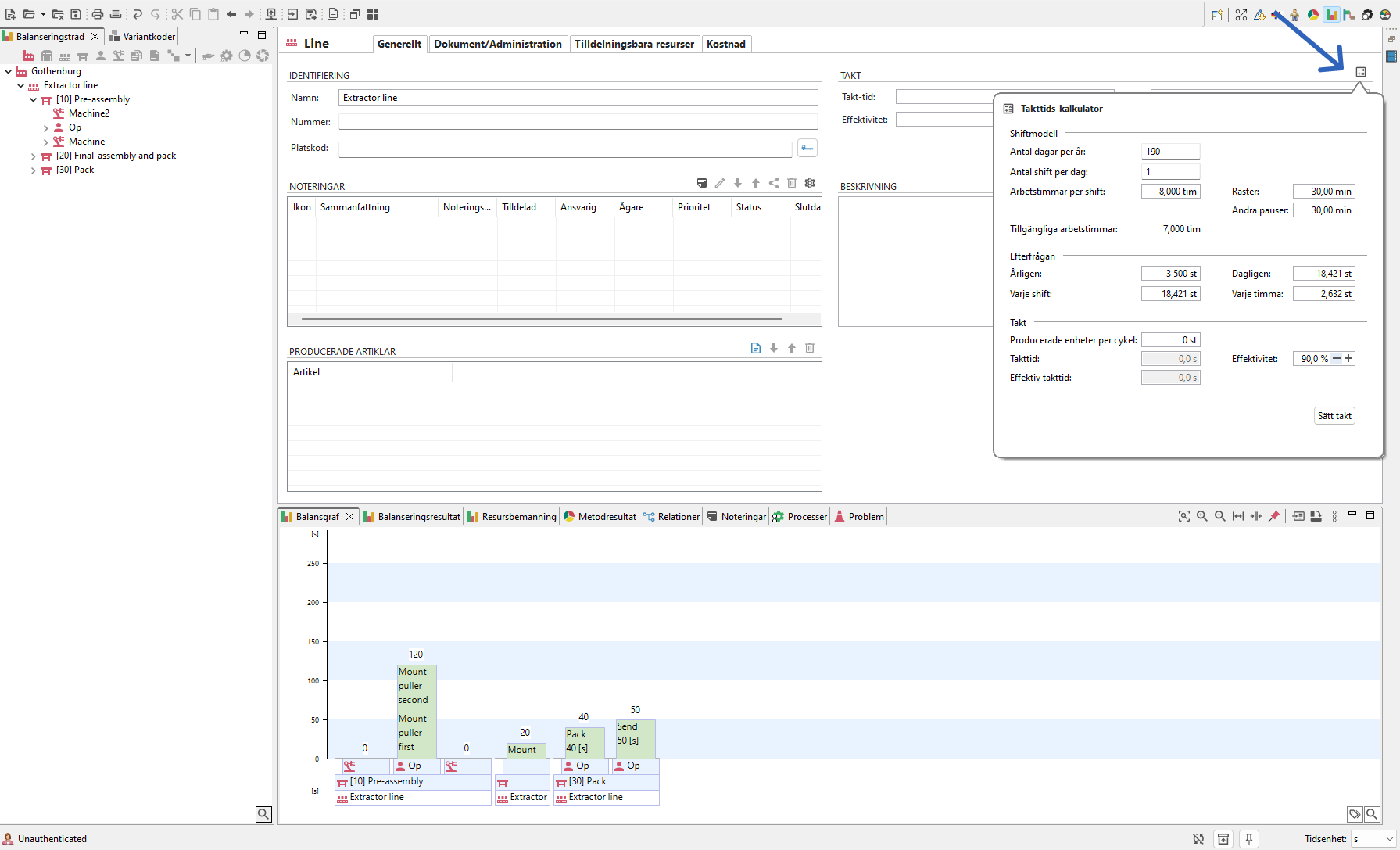The image size is (1400, 850).
Task: Click the pie chart perspective icon
Action: [1313, 15]
